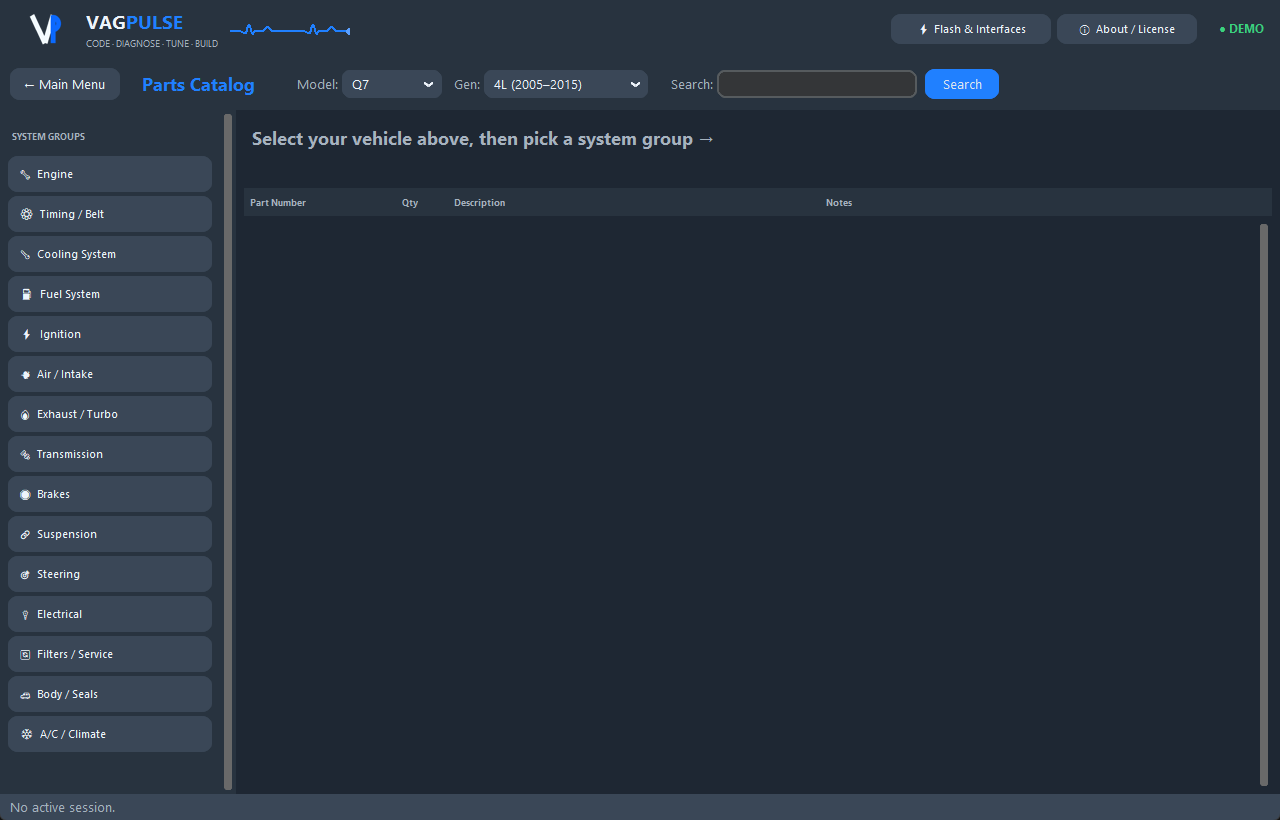Select the A/C / Climate group label
The height and width of the screenshot is (820, 1280).
[x=73, y=734]
